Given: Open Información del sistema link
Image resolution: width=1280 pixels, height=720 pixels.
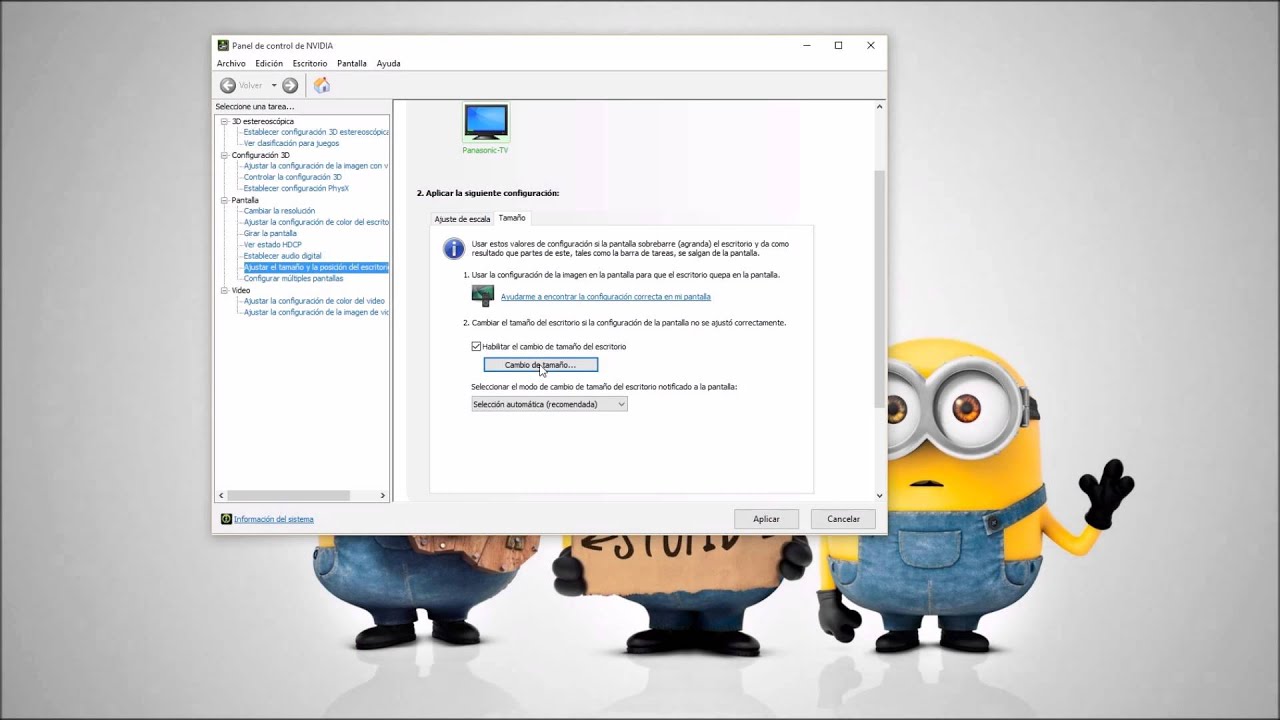Looking at the screenshot, I should [x=274, y=519].
